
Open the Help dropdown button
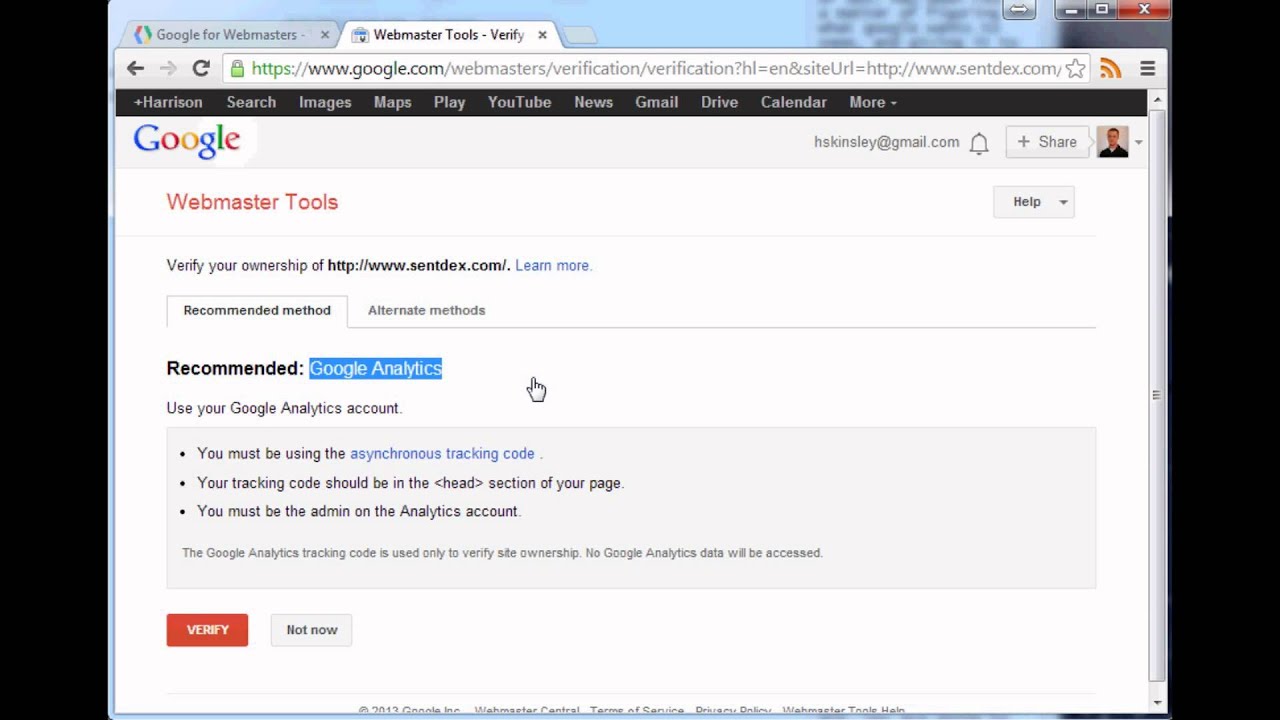[x=1033, y=202]
